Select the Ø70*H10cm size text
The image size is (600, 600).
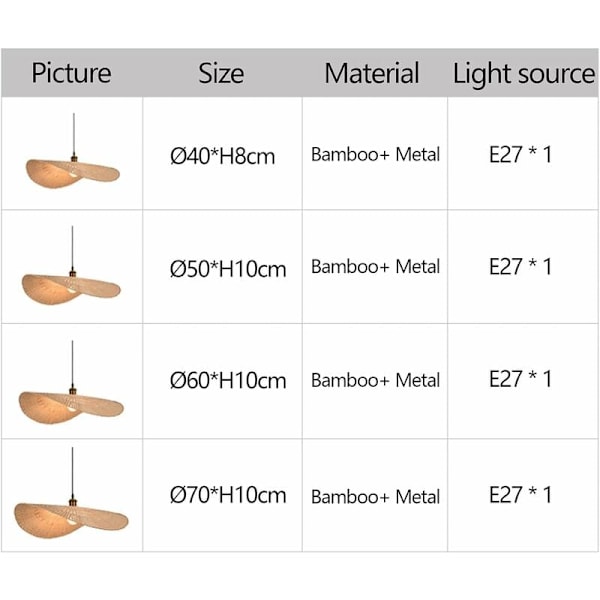tap(228, 495)
